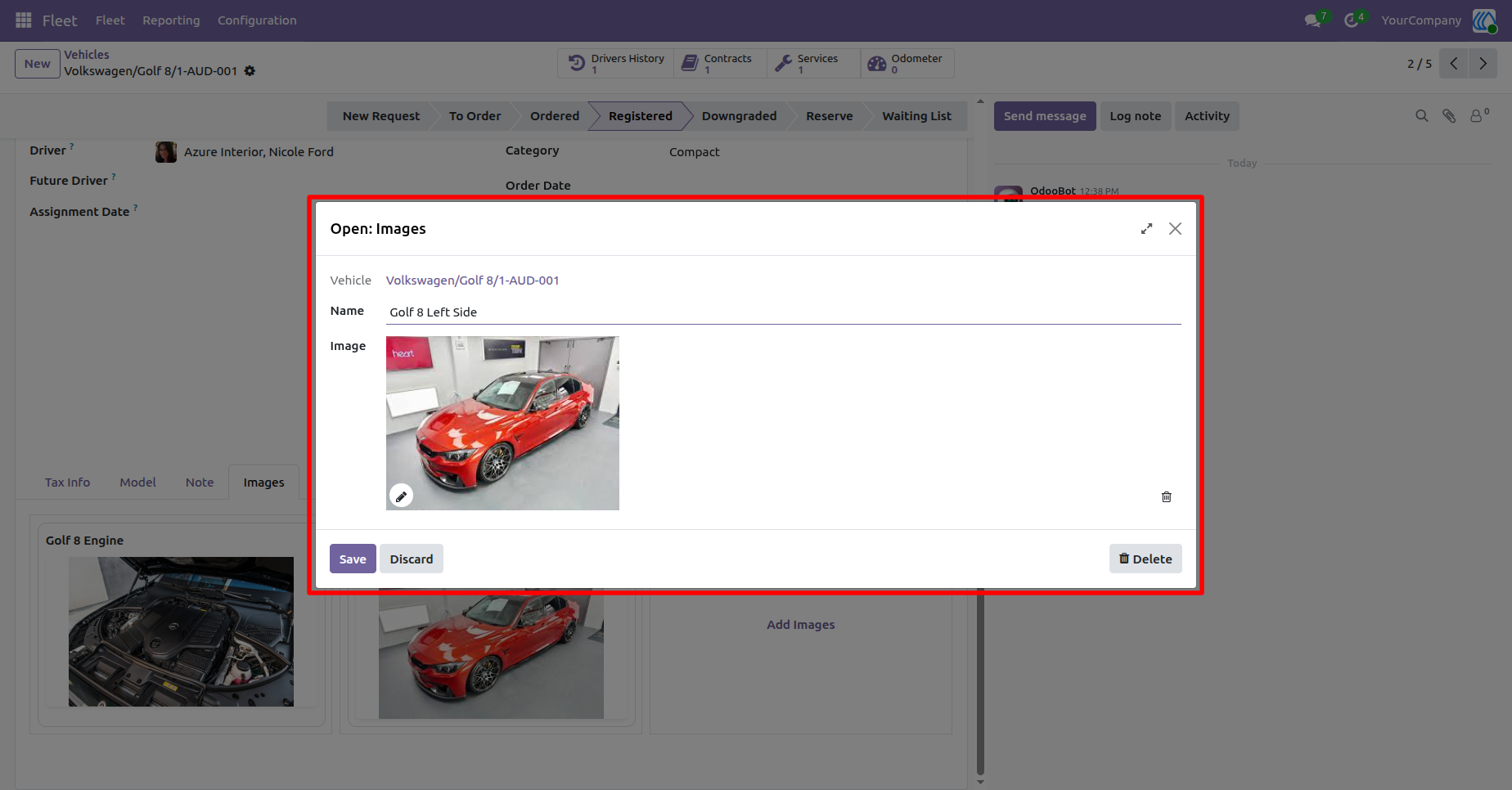This screenshot has height=790, width=1512.
Task: Open the apps grid menu icon
Action: tap(24, 20)
